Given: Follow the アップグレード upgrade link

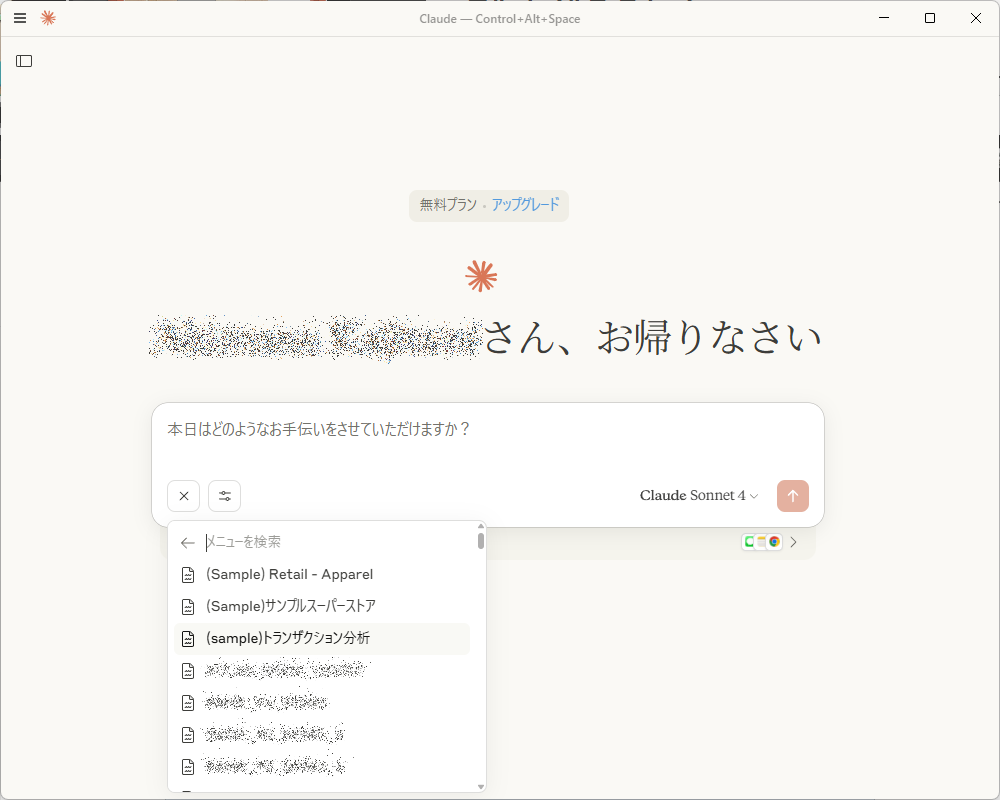Looking at the screenshot, I should [x=525, y=204].
